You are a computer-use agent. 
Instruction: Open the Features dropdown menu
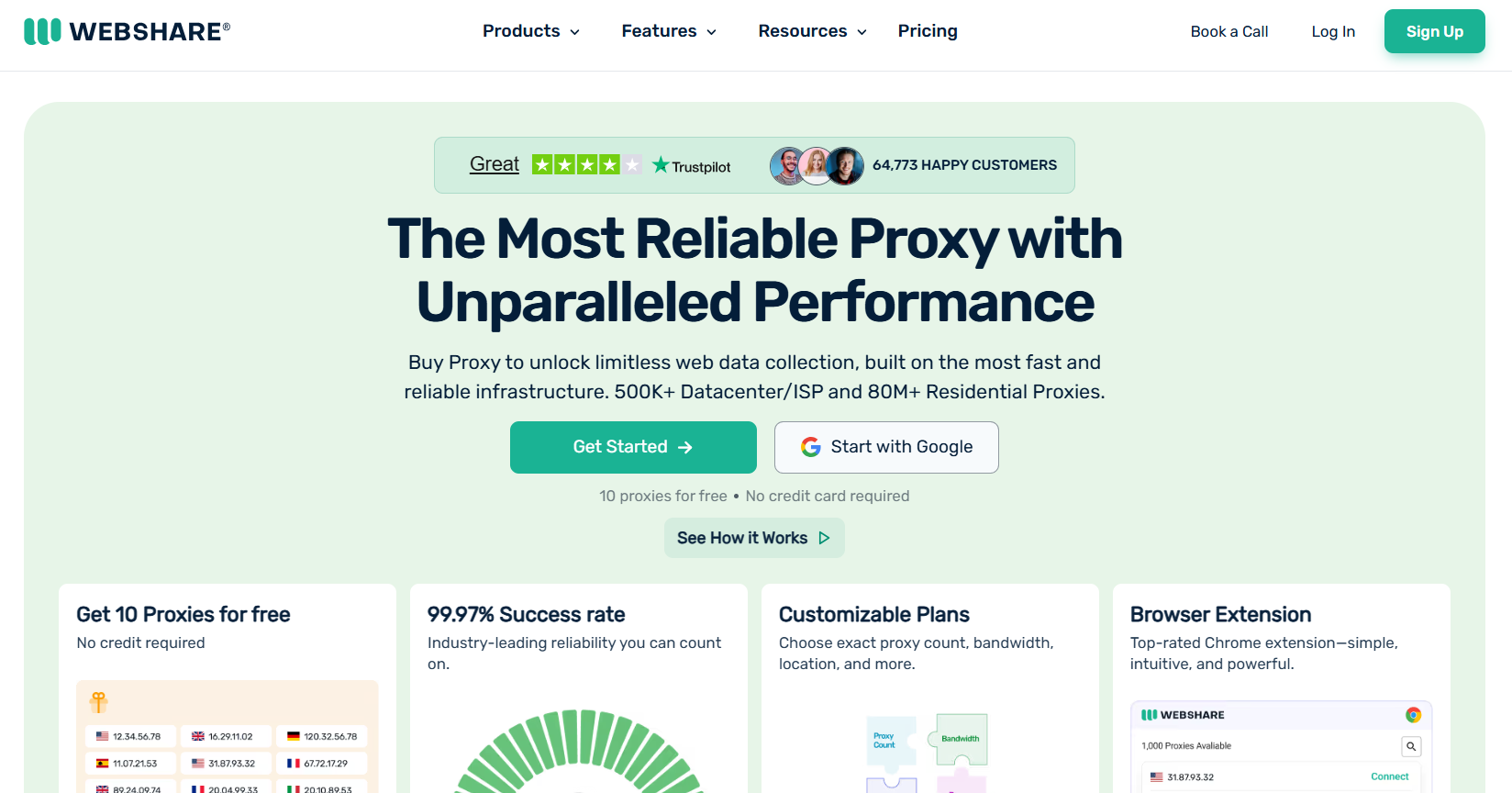click(669, 31)
